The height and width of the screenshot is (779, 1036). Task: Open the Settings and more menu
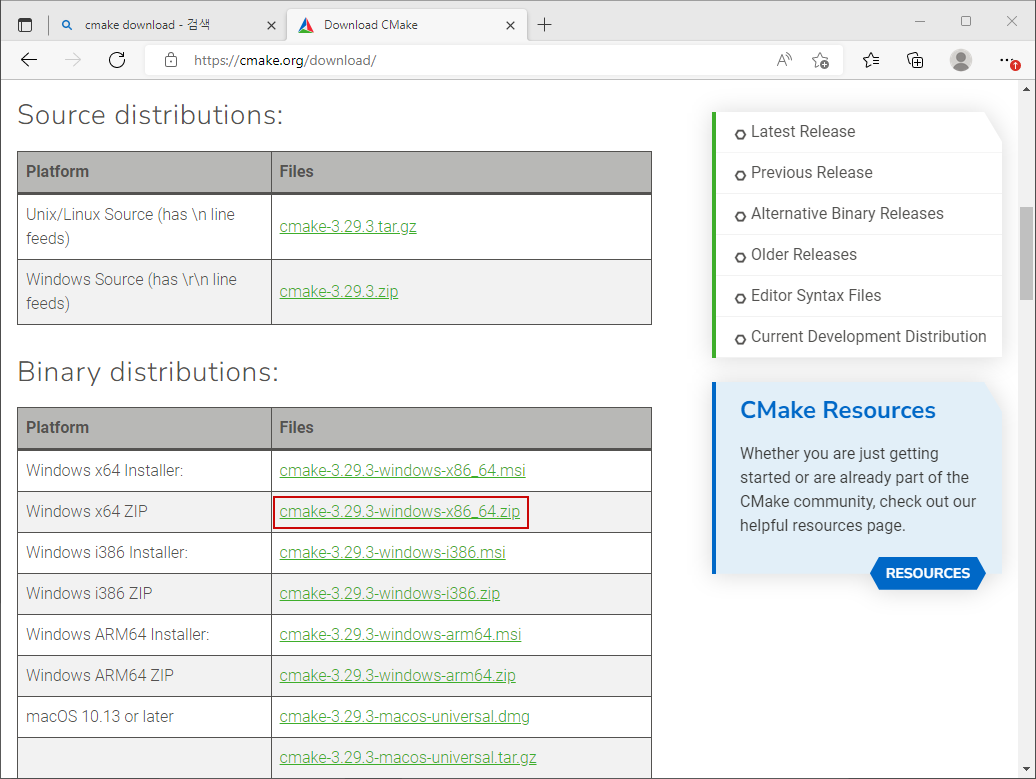1007,60
